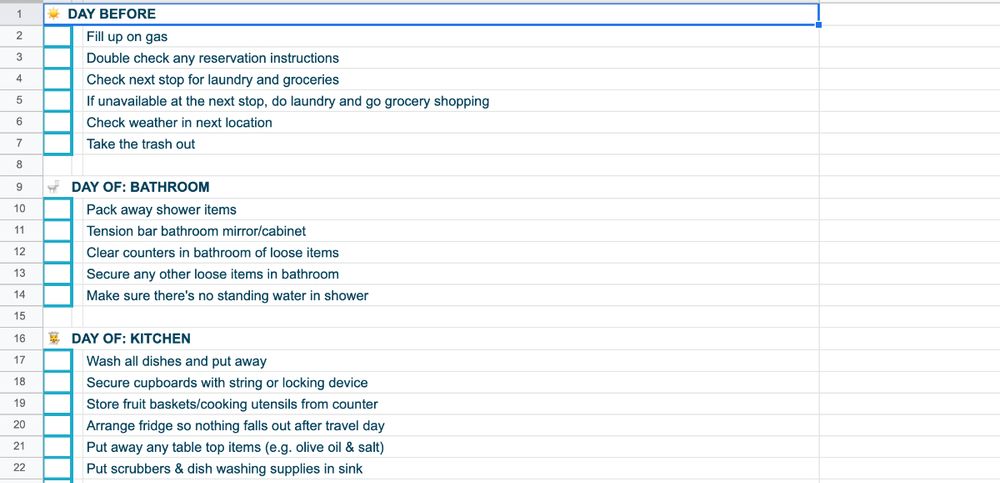Toggle the 'Check weather in next location' checkbox
Image resolution: width=1000 pixels, height=483 pixels.
58,123
